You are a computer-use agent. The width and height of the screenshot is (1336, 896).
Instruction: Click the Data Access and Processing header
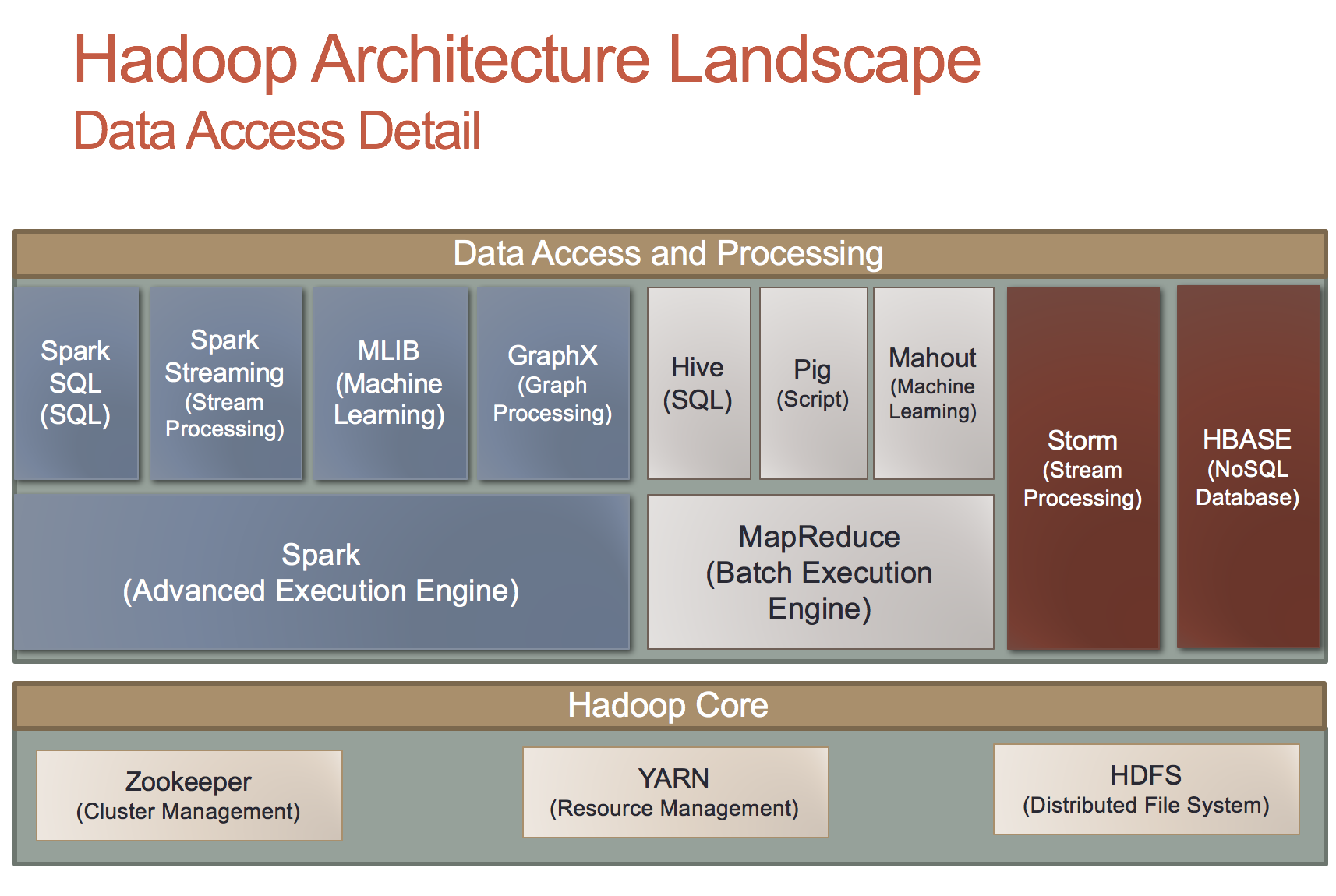(670, 253)
